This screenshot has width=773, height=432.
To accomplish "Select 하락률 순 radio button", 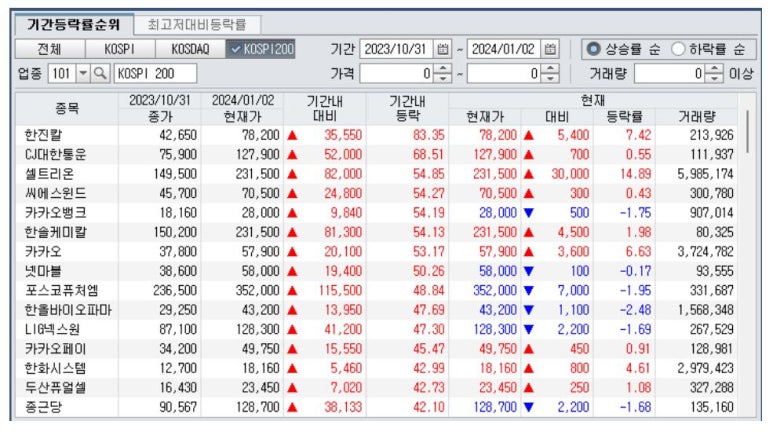I will [x=678, y=49].
